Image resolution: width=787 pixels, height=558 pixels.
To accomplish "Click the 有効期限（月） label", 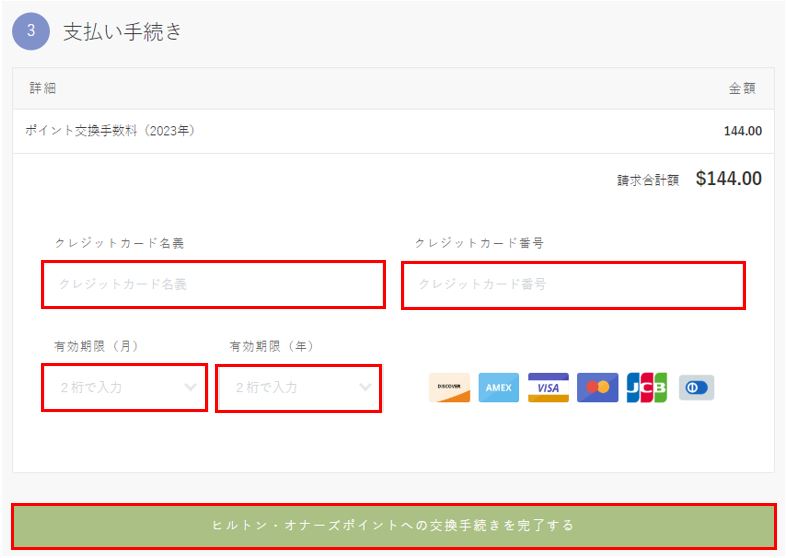I will pos(96,346).
